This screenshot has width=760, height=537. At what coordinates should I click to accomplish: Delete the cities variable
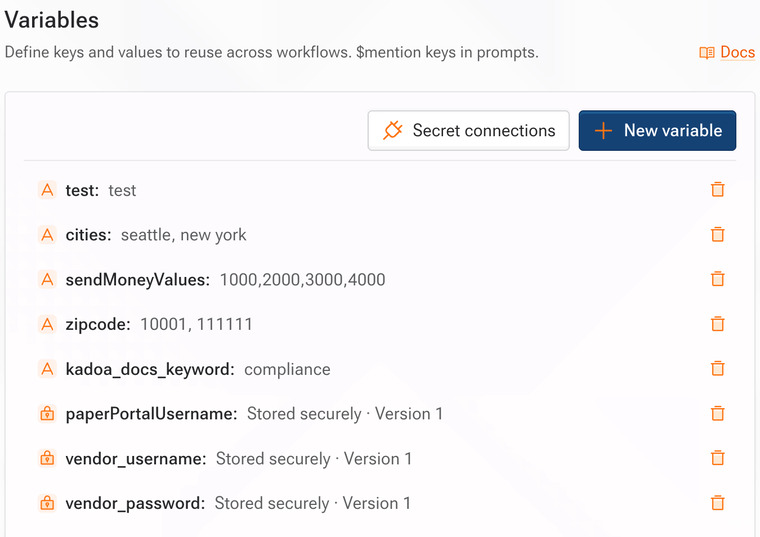(717, 235)
